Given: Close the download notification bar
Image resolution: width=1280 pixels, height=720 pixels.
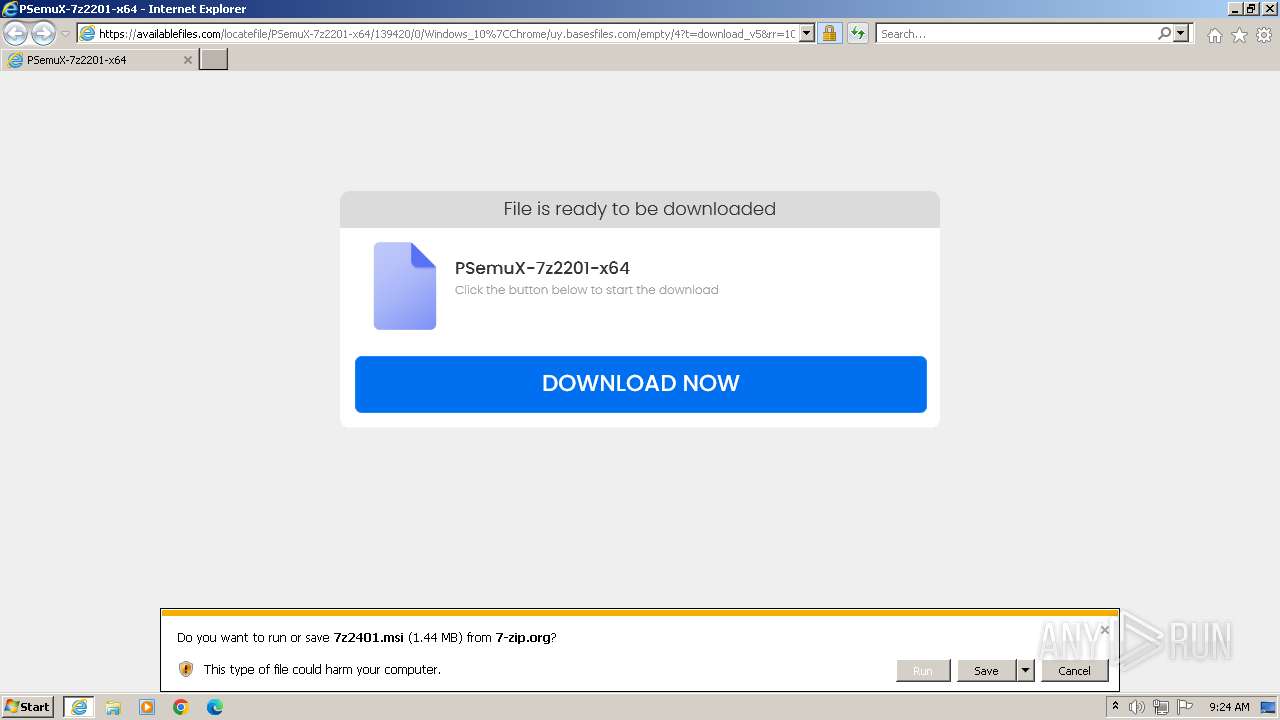Looking at the screenshot, I should tap(1104, 630).
